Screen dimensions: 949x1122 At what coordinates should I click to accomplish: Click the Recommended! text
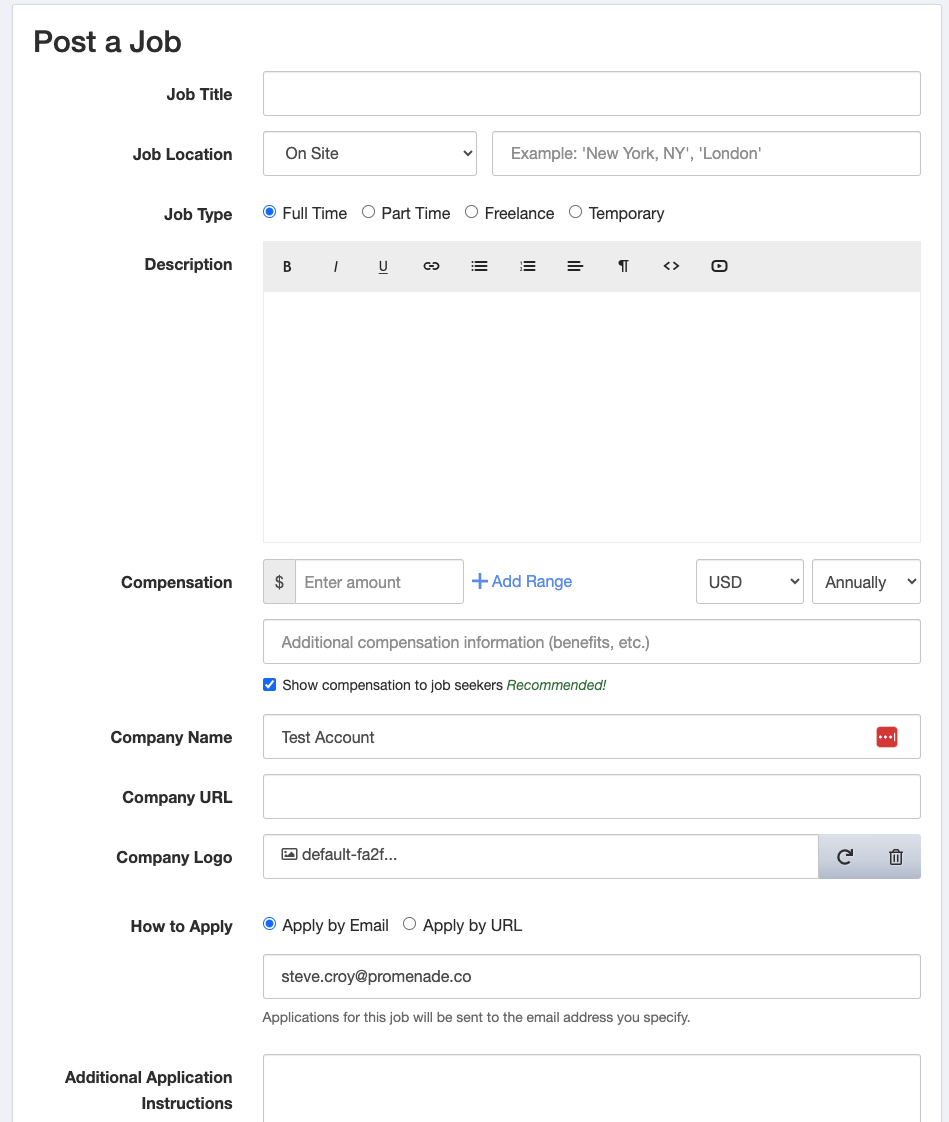point(556,686)
